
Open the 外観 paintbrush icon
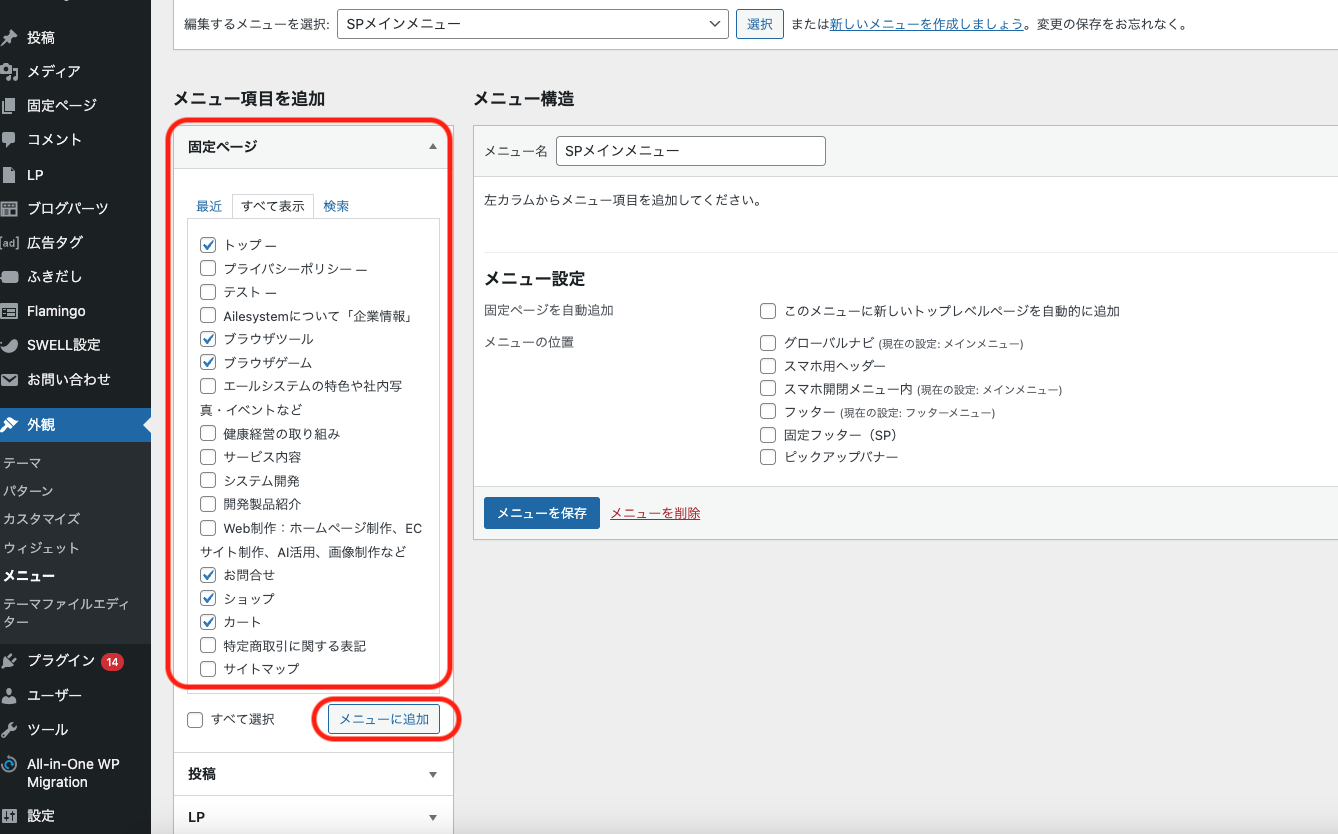tap(9, 425)
